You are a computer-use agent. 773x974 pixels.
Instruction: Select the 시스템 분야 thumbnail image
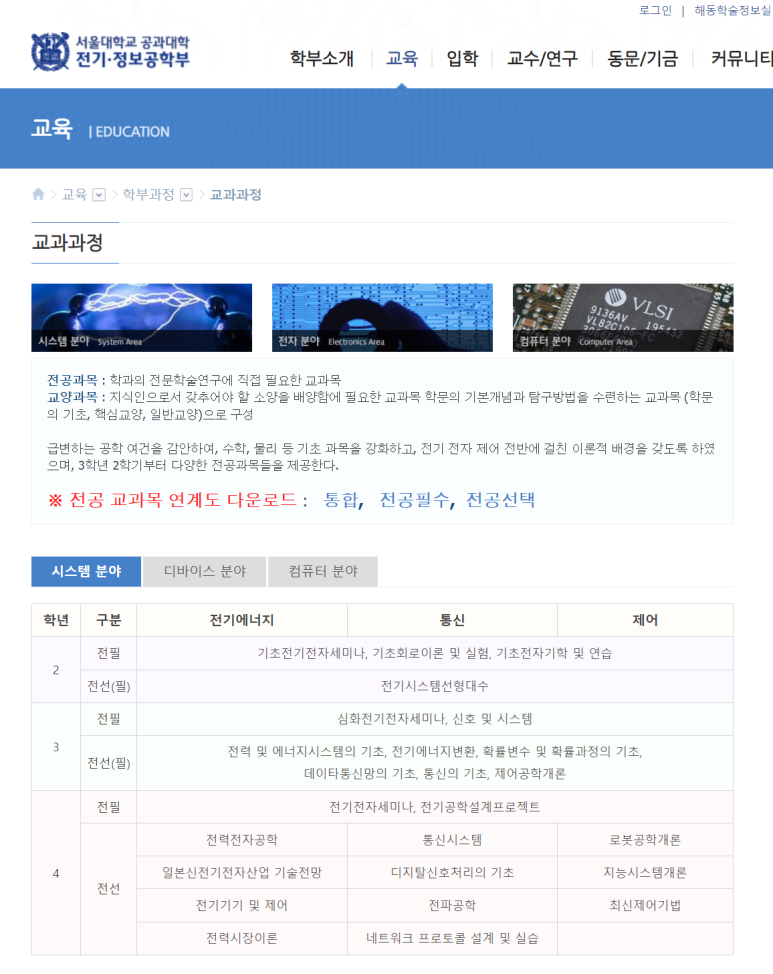[142, 317]
